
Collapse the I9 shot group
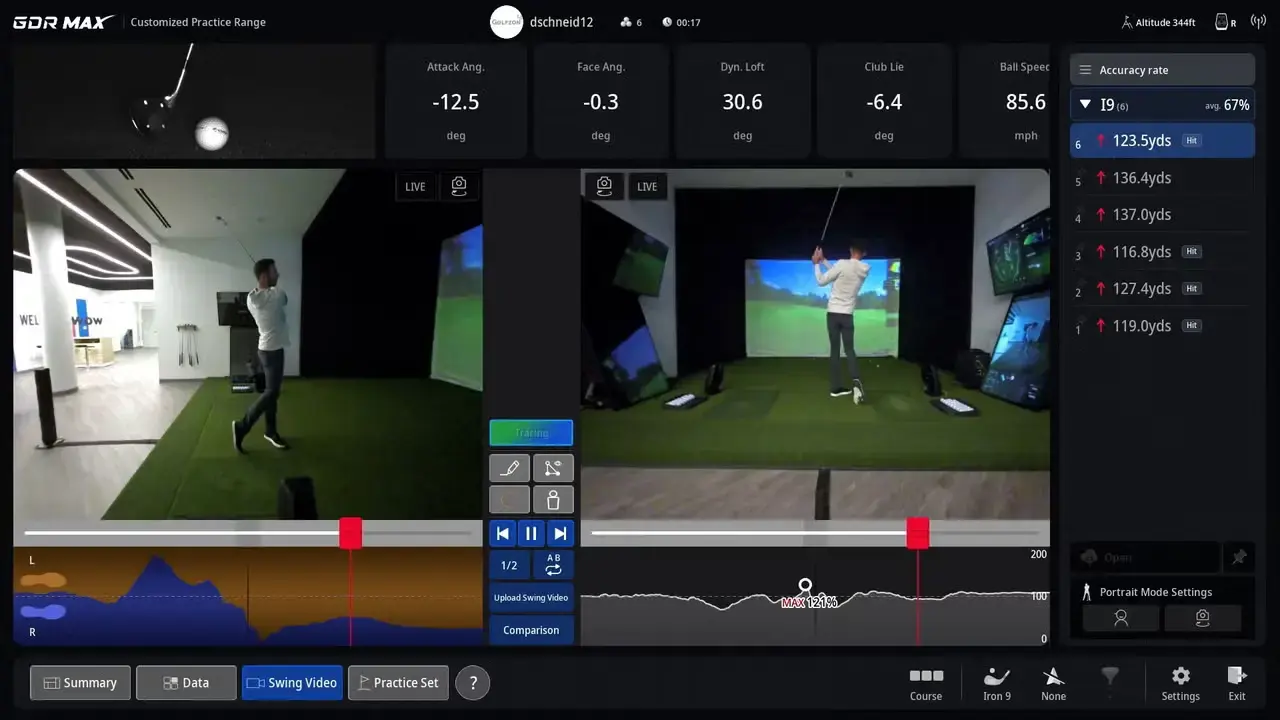[1085, 104]
